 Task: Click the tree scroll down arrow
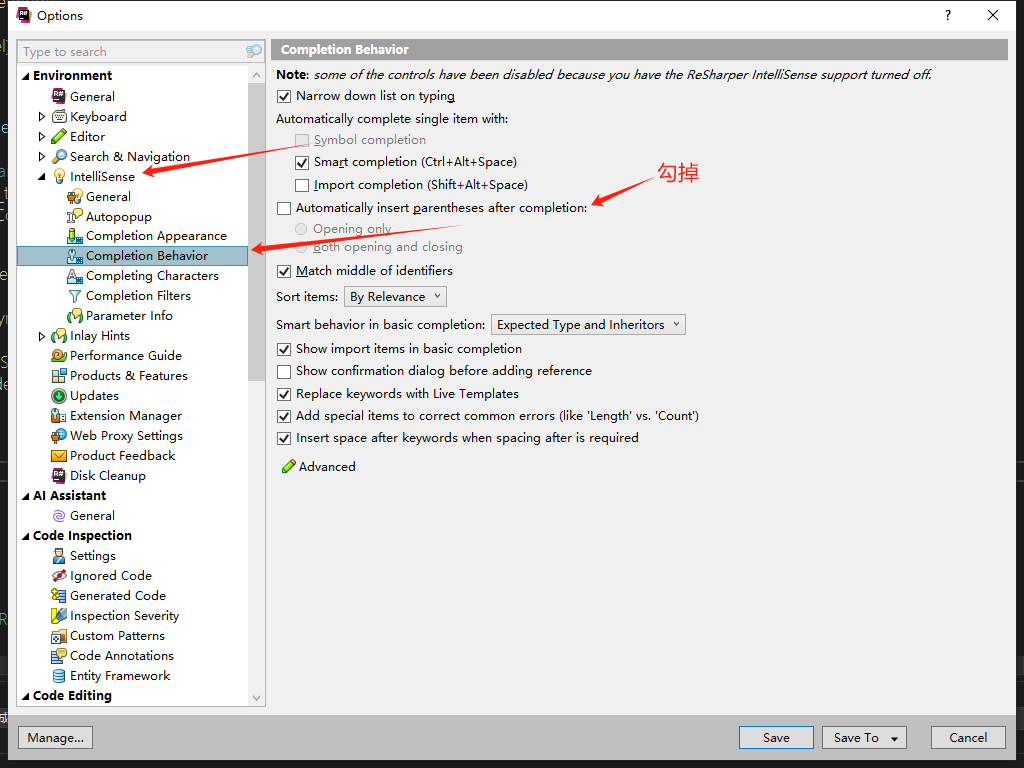point(256,698)
